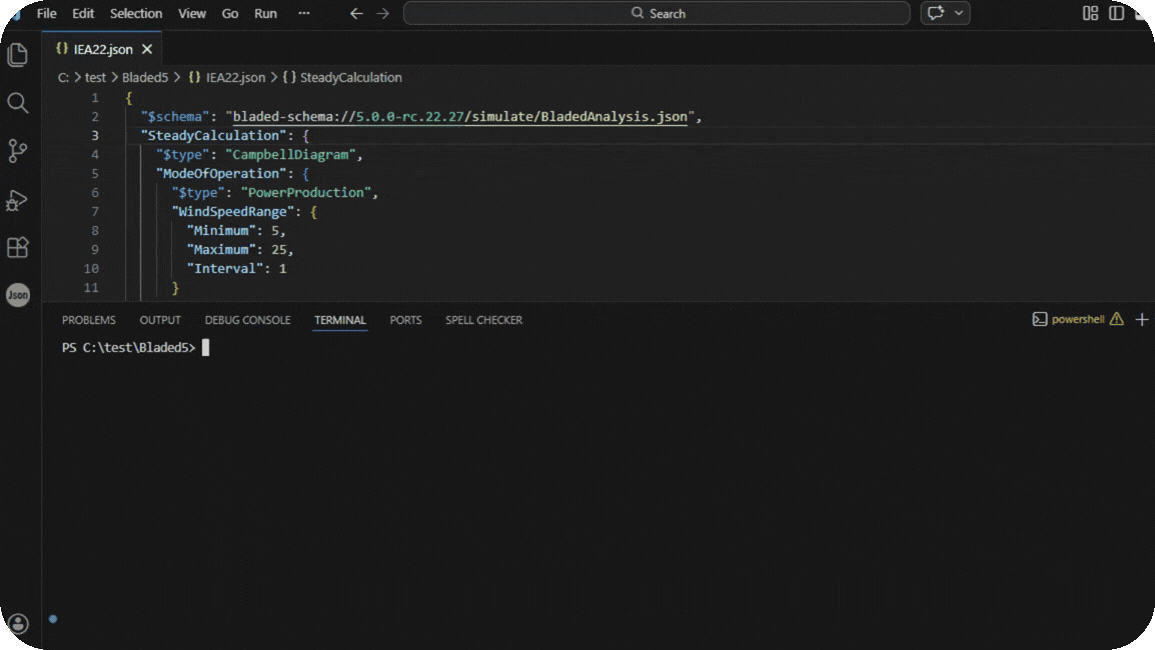Image resolution: width=1155 pixels, height=650 pixels.
Task: Switch to the PROBLEMS tab
Action: [x=88, y=320]
